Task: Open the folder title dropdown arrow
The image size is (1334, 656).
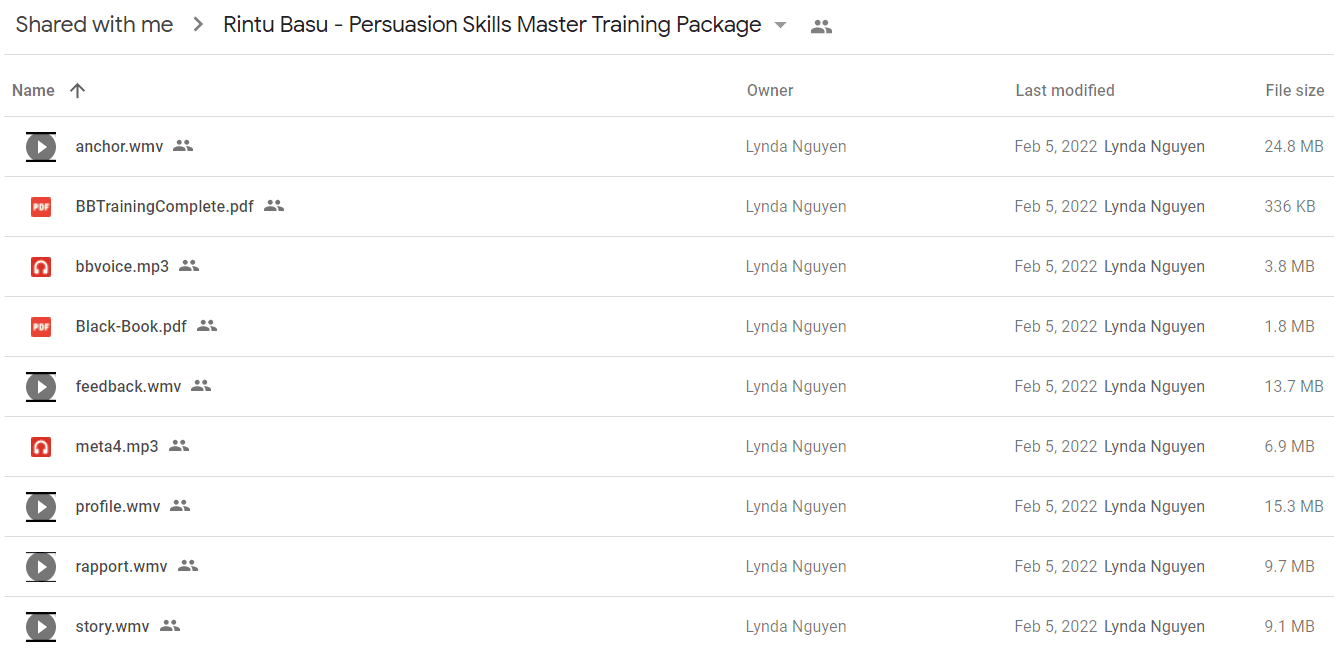Action: coord(781,26)
